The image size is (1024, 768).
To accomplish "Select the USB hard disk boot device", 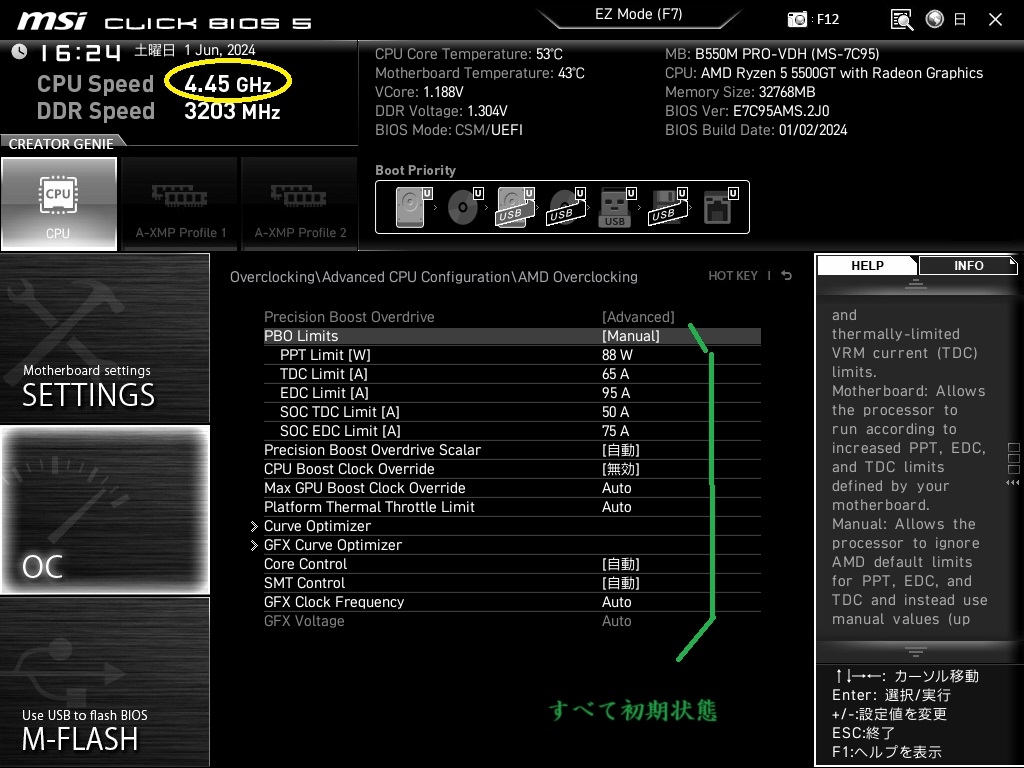I will (x=516, y=207).
